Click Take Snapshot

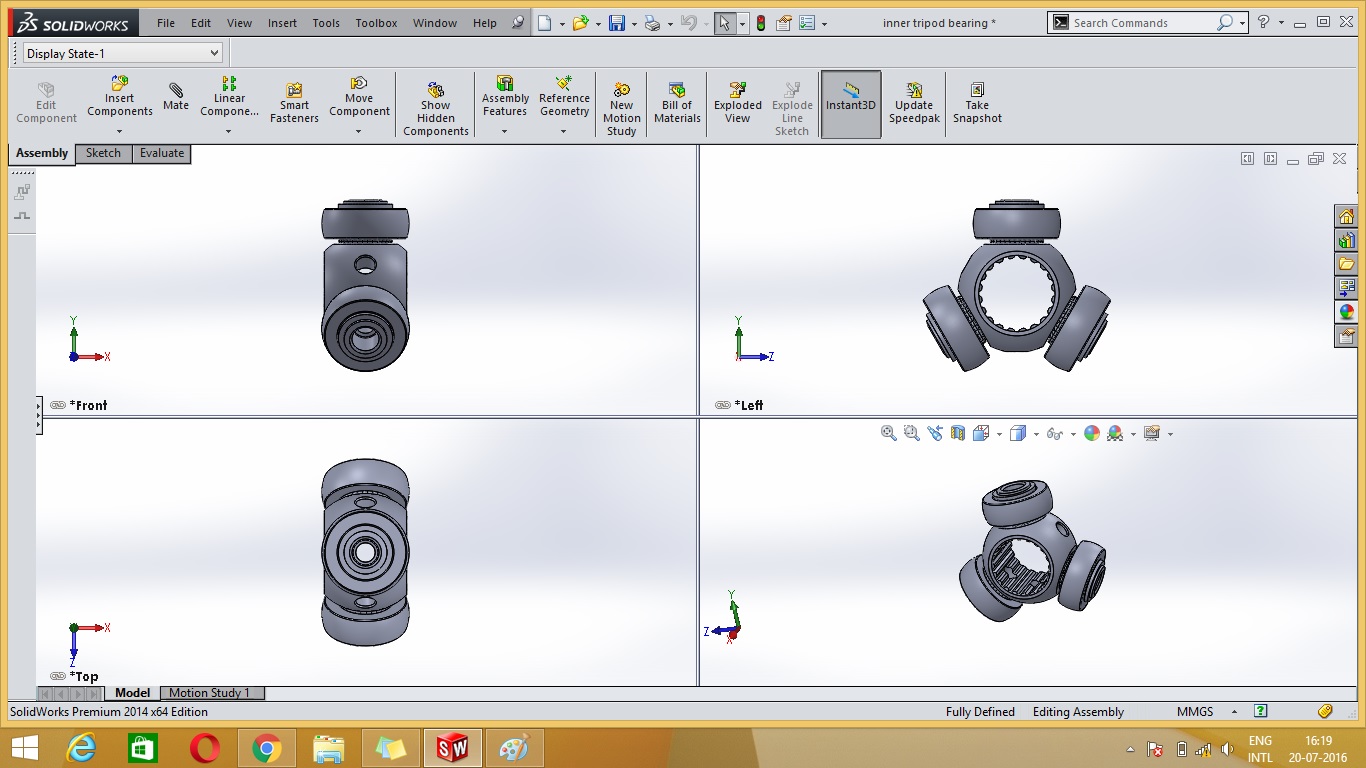[x=977, y=104]
